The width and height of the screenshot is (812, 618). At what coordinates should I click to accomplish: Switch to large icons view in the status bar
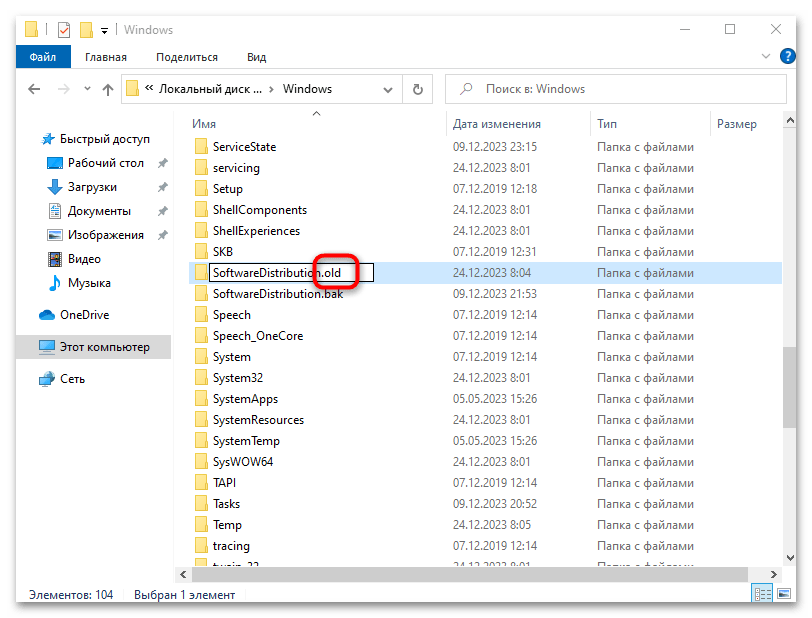click(784, 594)
